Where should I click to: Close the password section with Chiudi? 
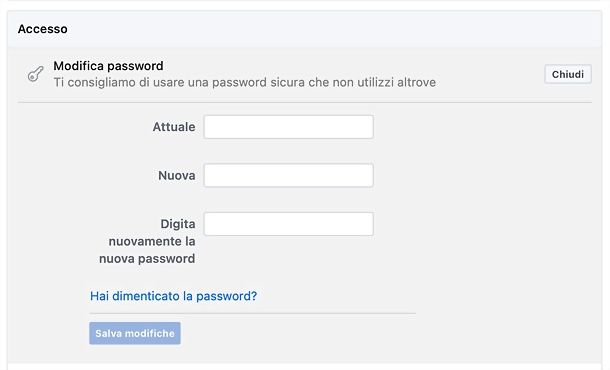pyautogui.click(x=568, y=74)
